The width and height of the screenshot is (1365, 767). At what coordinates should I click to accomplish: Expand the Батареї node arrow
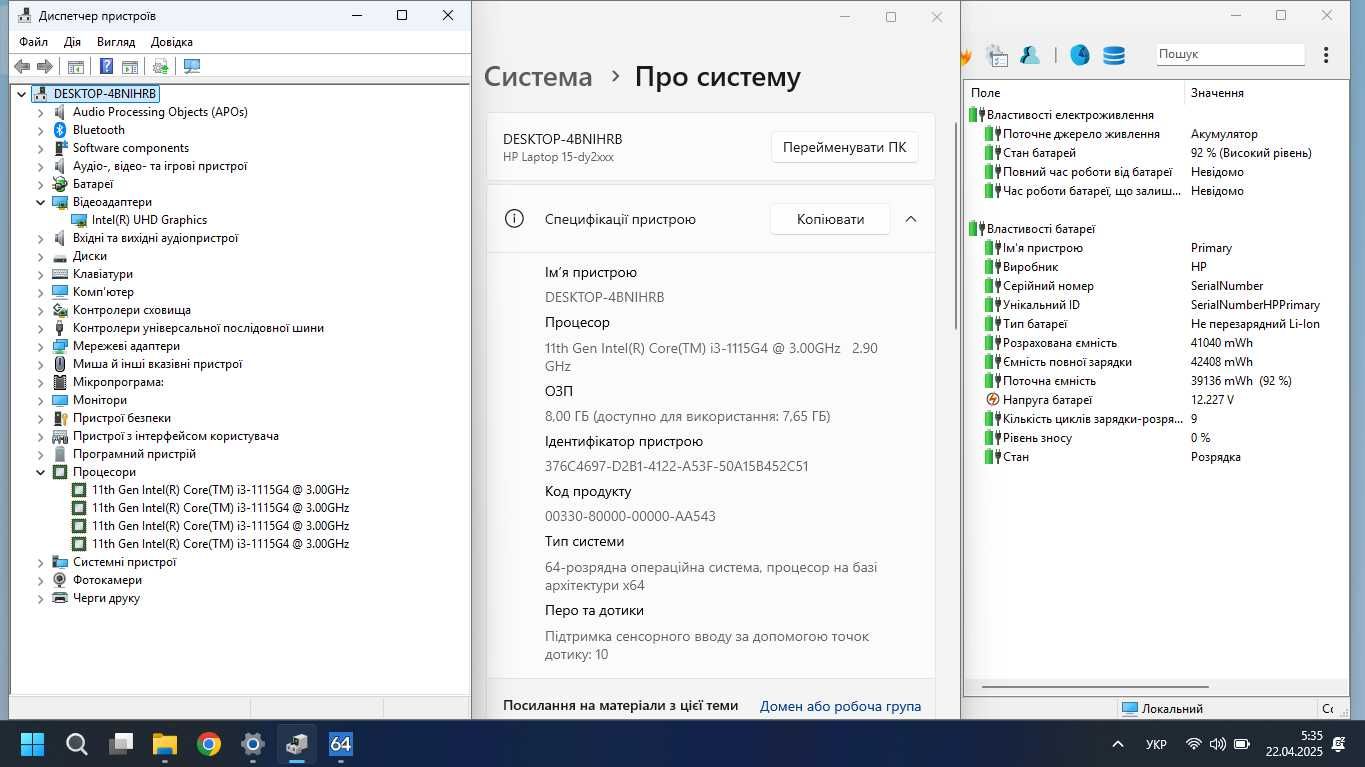click(41, 184)
